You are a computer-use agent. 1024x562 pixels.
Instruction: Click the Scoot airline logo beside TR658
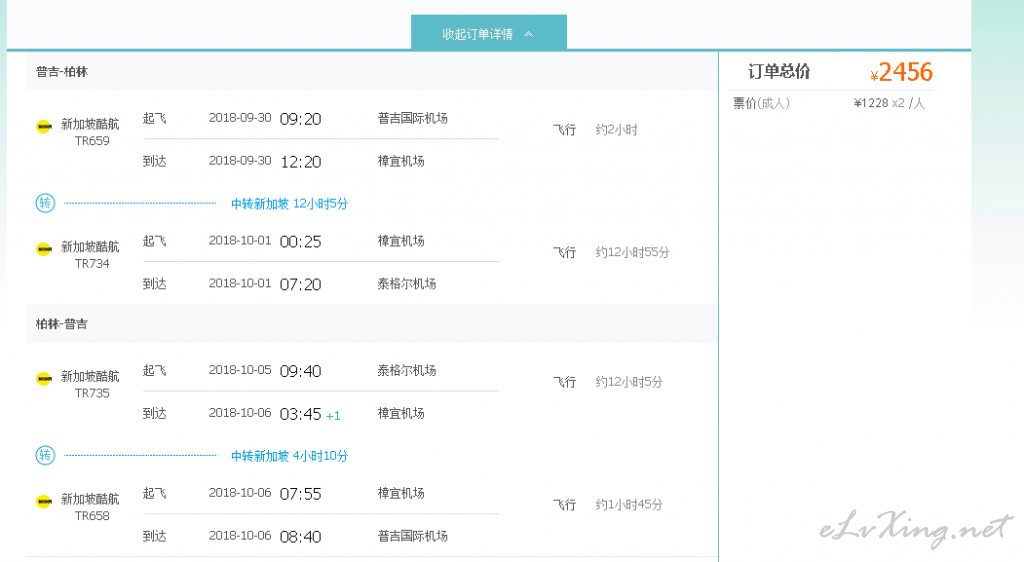tap(44, 501)
